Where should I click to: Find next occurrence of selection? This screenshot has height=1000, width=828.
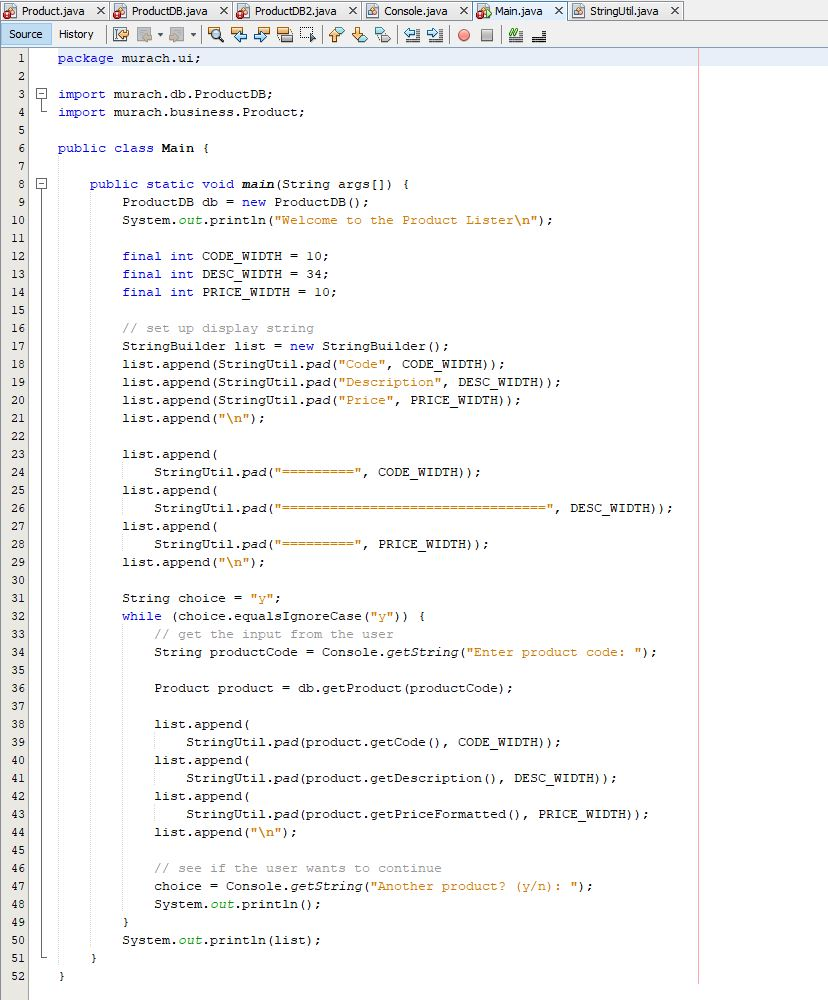261,34
